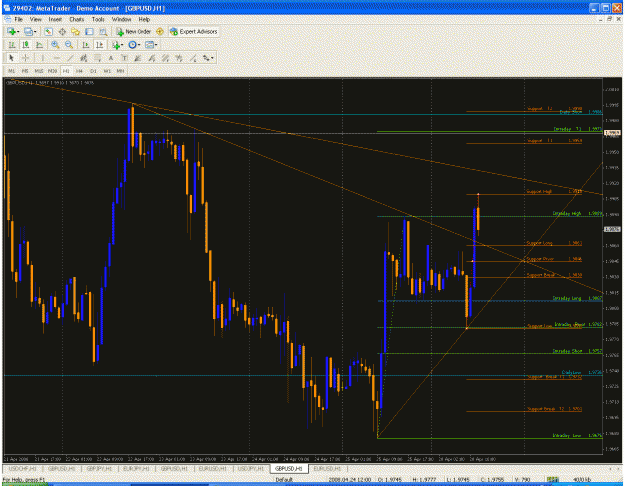The image size is (625, 486).
Task: Show the Market Watch window
Action: (x=48, y=31)
